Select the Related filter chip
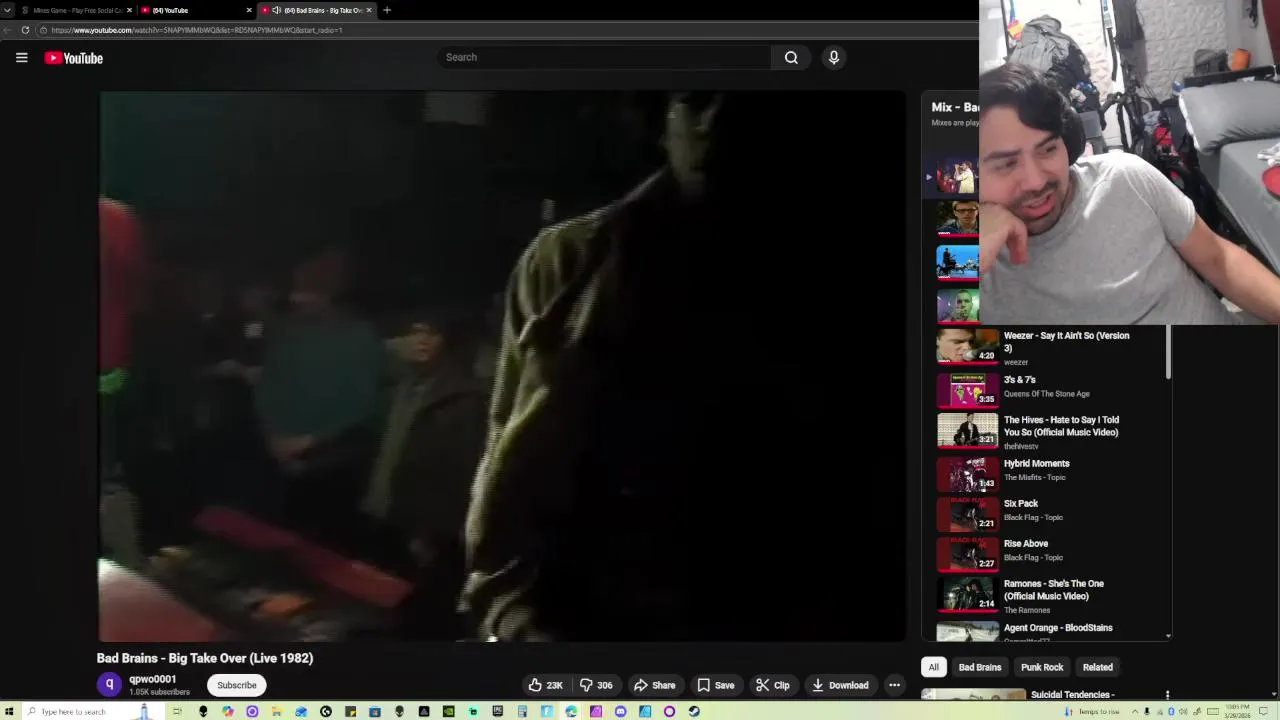This screenshot has height=720, width=1280. point(1097,667)
